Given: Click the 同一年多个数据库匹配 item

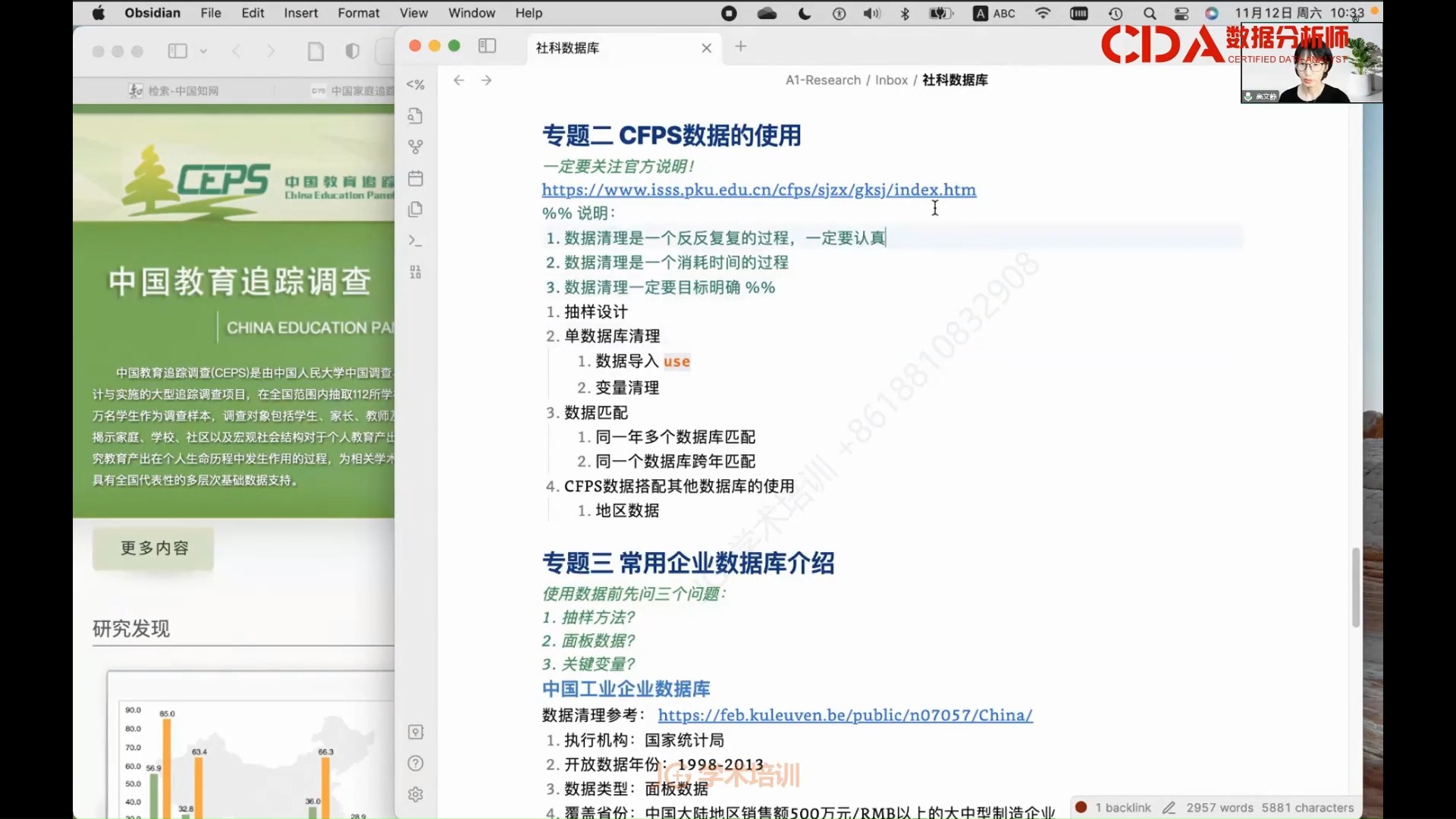Looking at the screenshot, I should coord(675,437).
